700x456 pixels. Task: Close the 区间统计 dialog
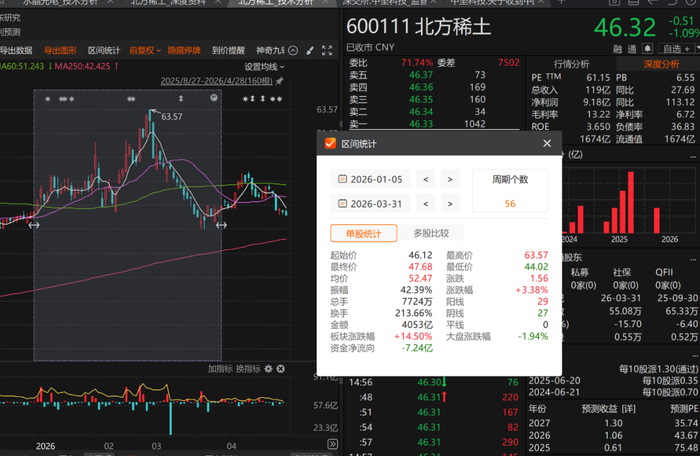(547, 144)
